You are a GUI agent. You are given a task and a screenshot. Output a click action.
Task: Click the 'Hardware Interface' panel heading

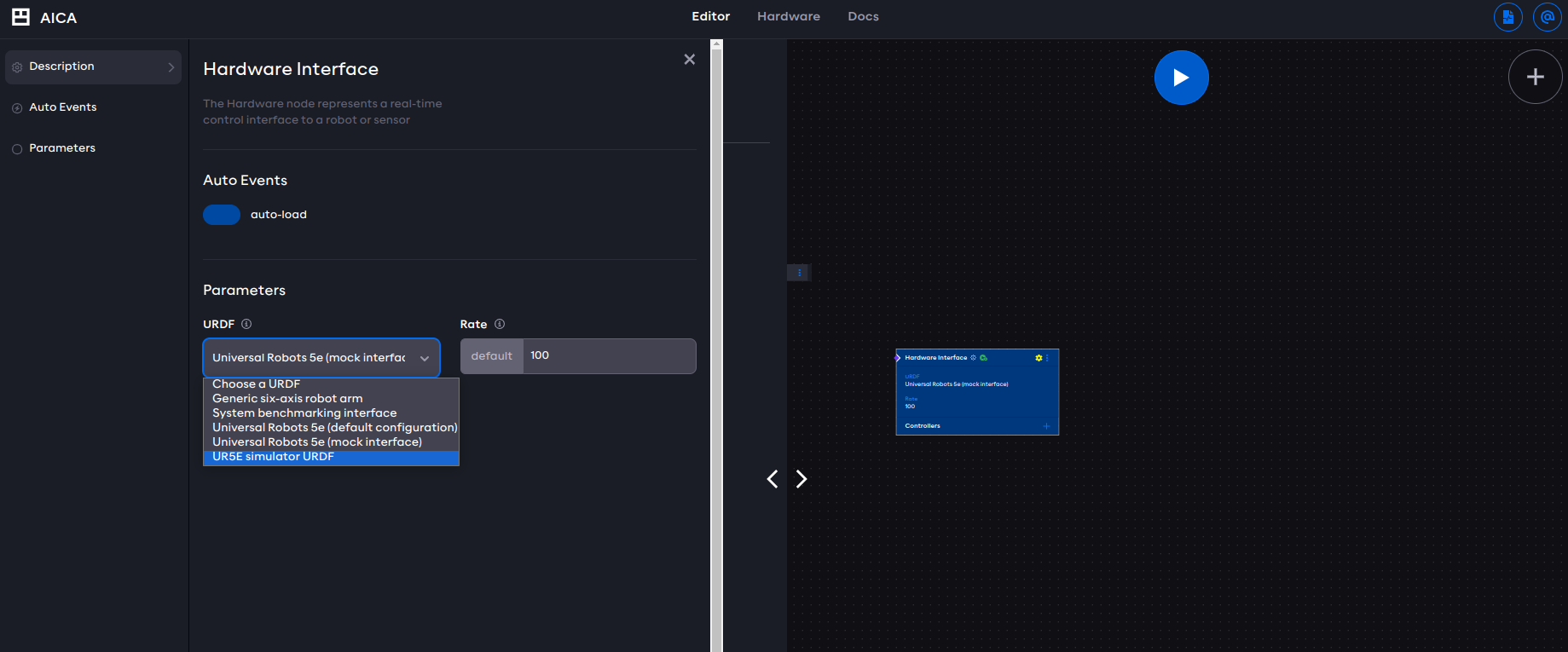[x=291, y=69]
